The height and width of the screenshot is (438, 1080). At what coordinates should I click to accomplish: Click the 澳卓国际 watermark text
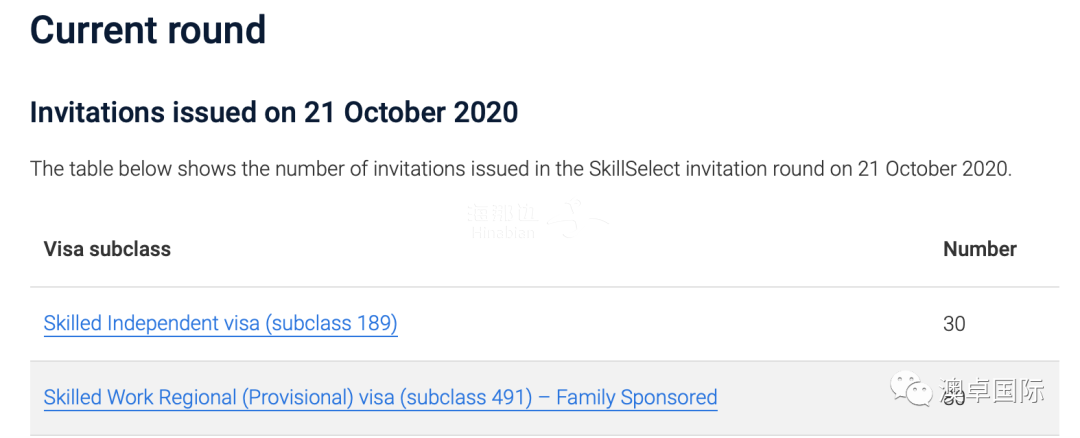click(990, 390)
